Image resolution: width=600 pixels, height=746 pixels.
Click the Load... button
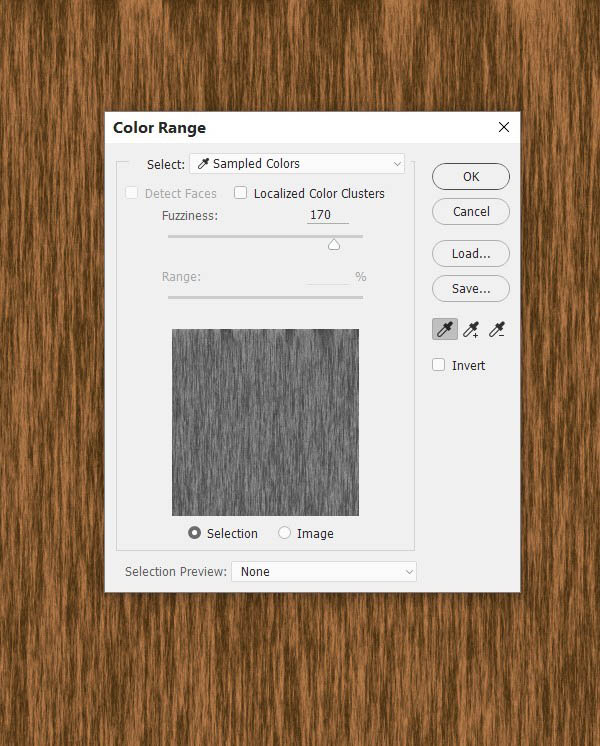471,254
